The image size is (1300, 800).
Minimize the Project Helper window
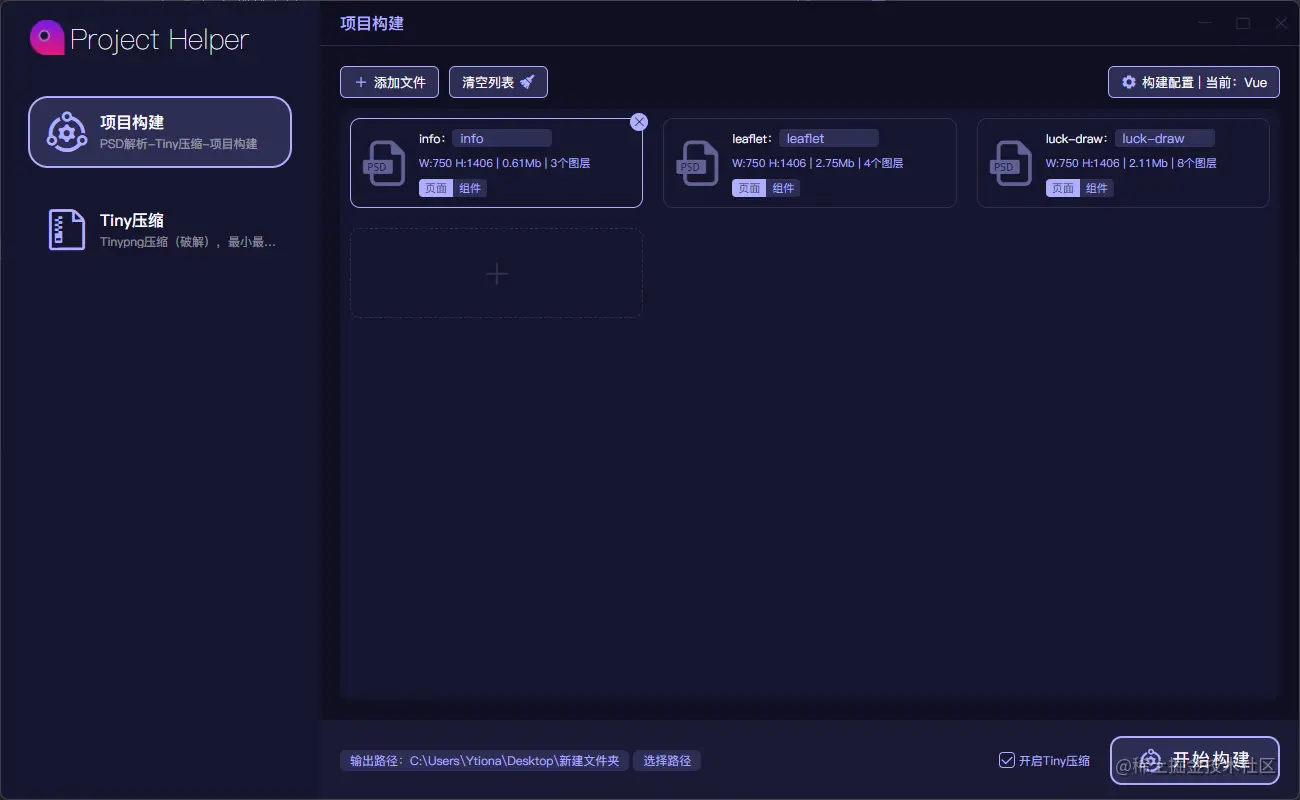[1206, 23]
